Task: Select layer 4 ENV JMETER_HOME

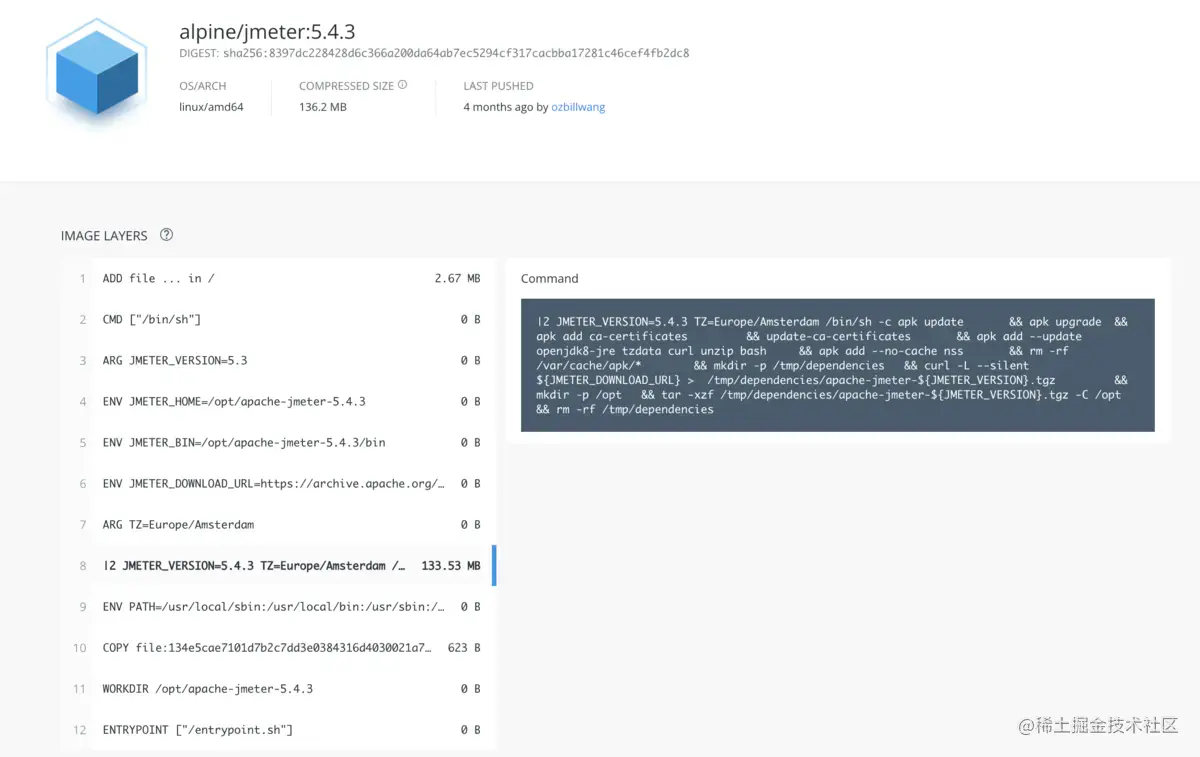Action: pos(277,401)
